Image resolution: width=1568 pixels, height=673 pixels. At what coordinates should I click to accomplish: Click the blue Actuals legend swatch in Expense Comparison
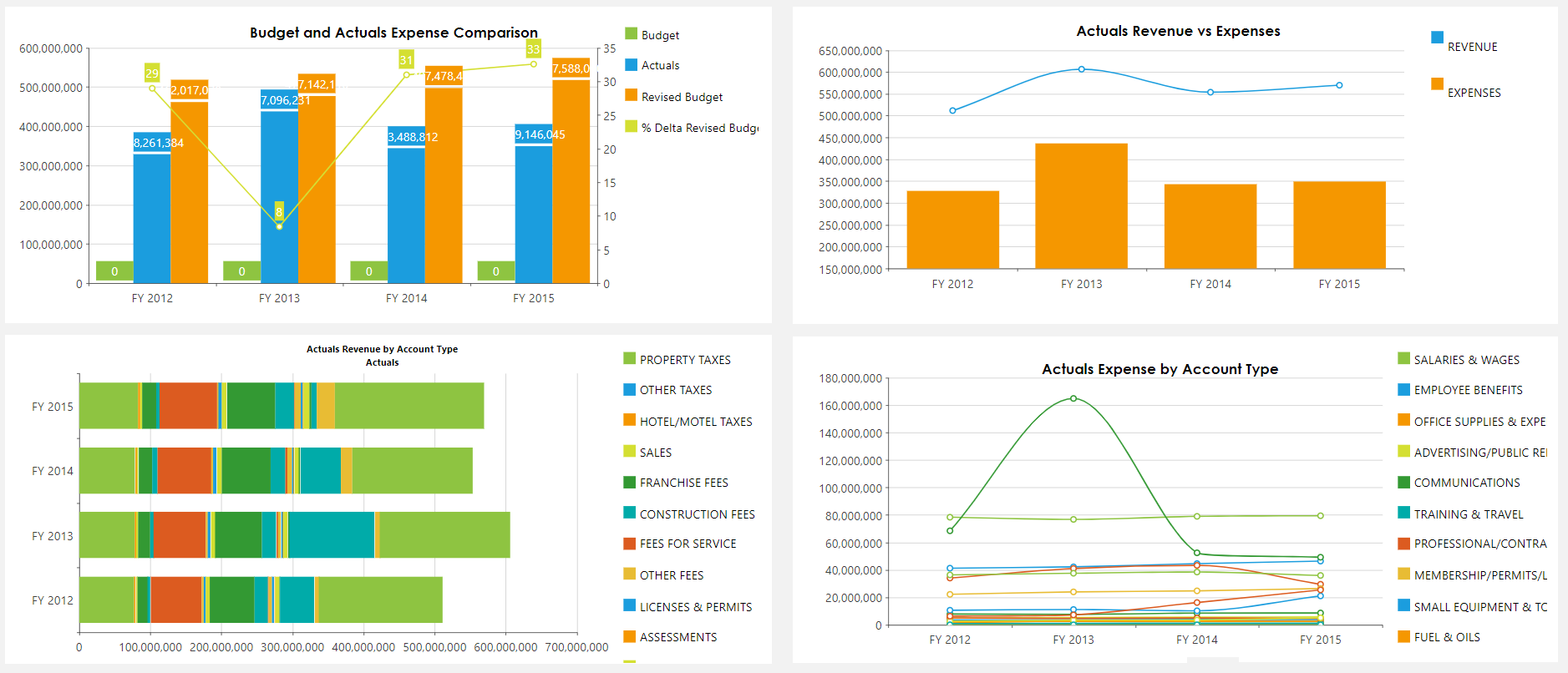(631, 64)
